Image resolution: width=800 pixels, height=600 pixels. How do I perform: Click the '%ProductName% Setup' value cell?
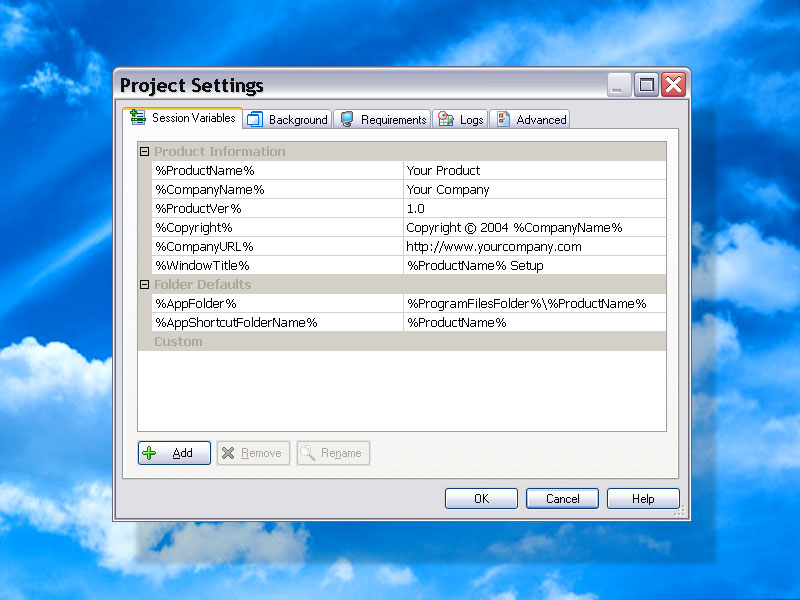(535, 265)
